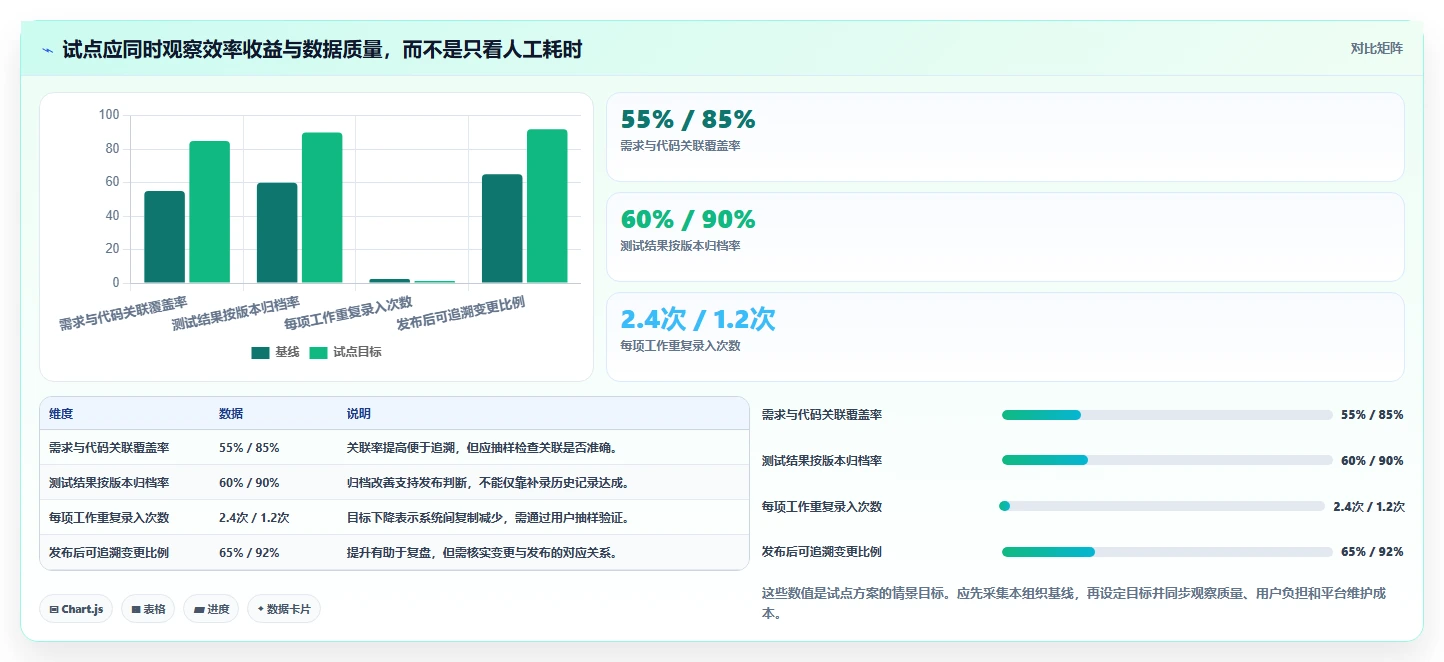Toggle the 试点目标 legend item in chart

(345, 352)
